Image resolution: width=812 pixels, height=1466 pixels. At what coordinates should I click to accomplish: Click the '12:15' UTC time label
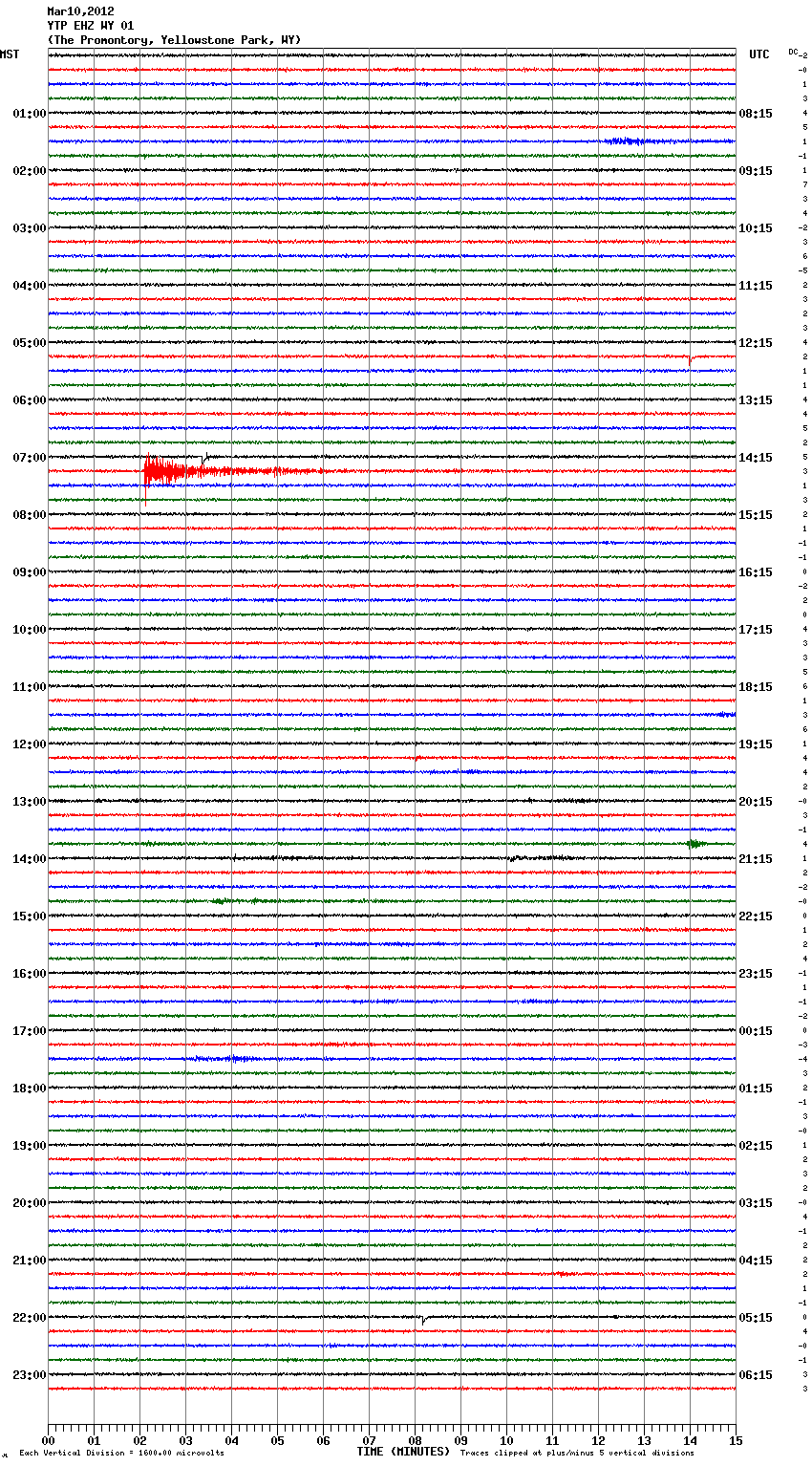[756, 343]
